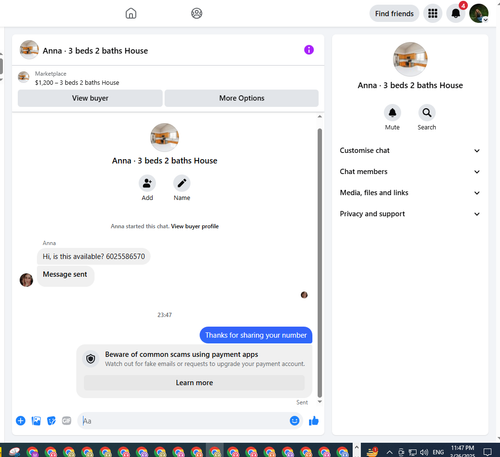Click chat scrollbar up arrow

(x=320, y=116)
